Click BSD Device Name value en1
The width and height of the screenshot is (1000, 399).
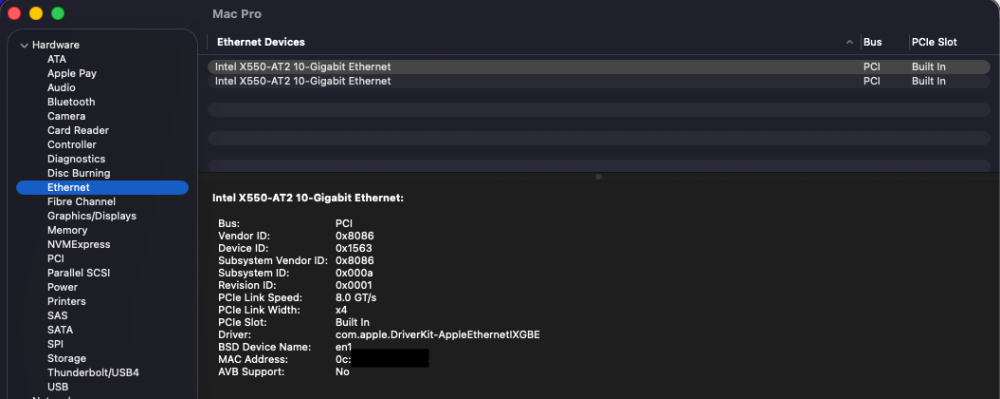click(344, 347)
